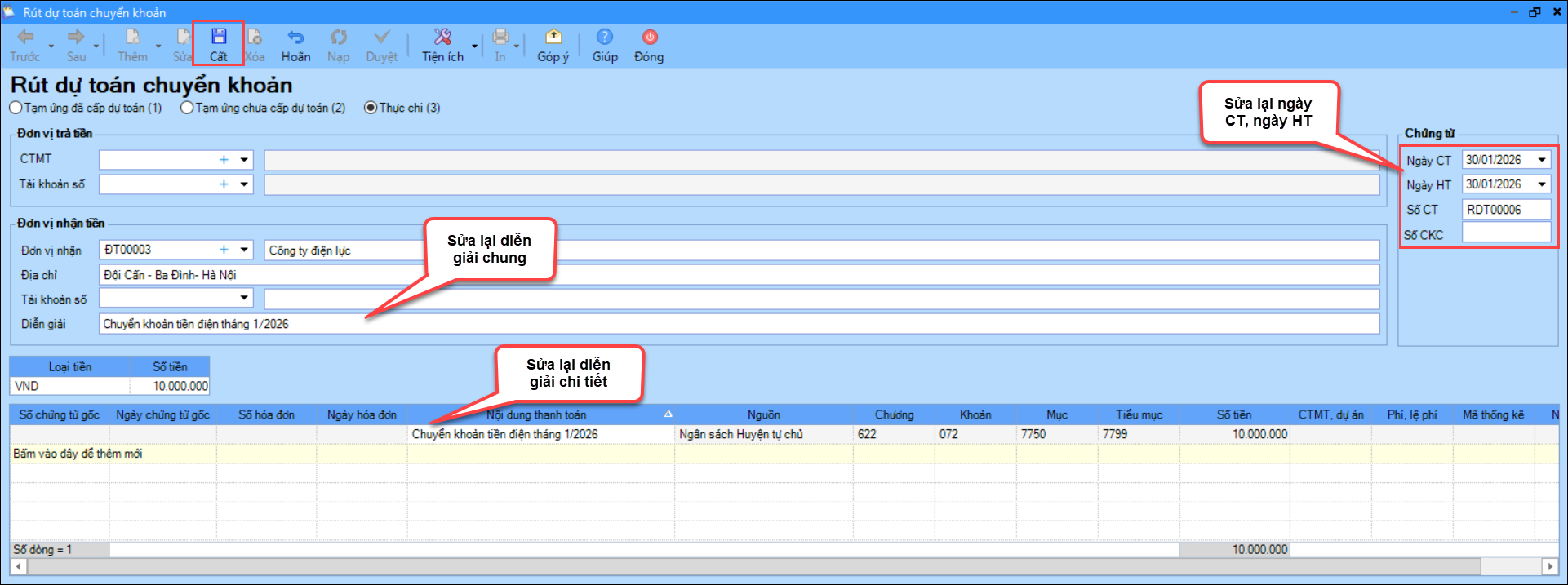The height and width of the screenshot is (585, 1568).
Task: Click the Khoản cell value 072
Action: coord(976,434)
